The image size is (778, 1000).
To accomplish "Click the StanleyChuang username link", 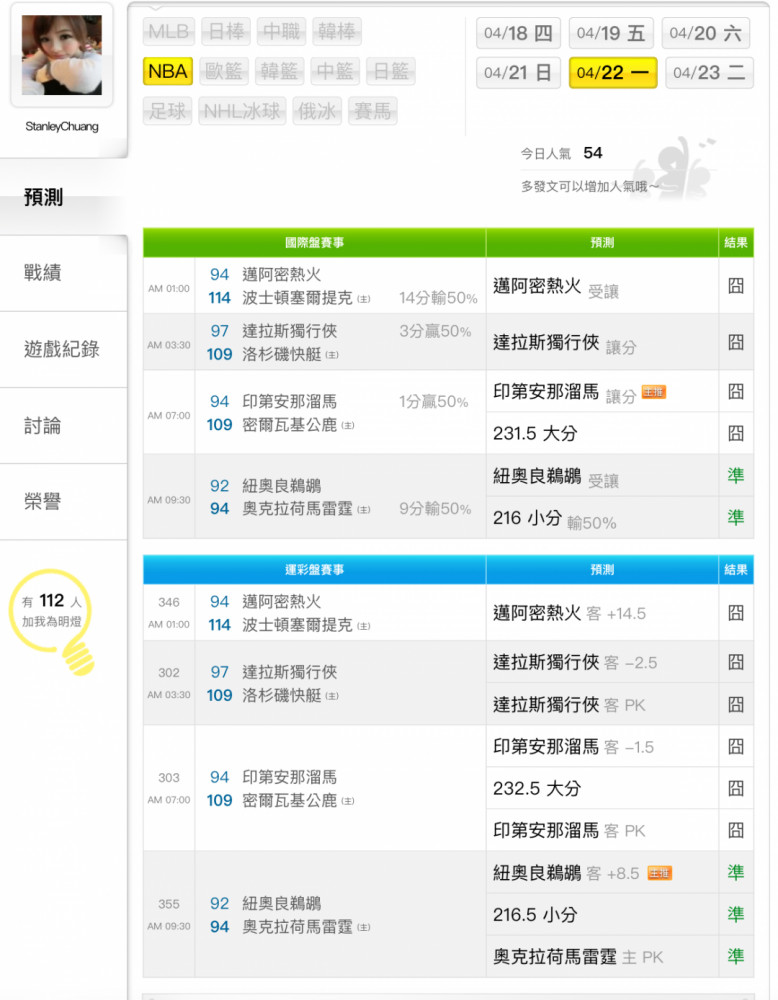I will [x=62, y=126].
